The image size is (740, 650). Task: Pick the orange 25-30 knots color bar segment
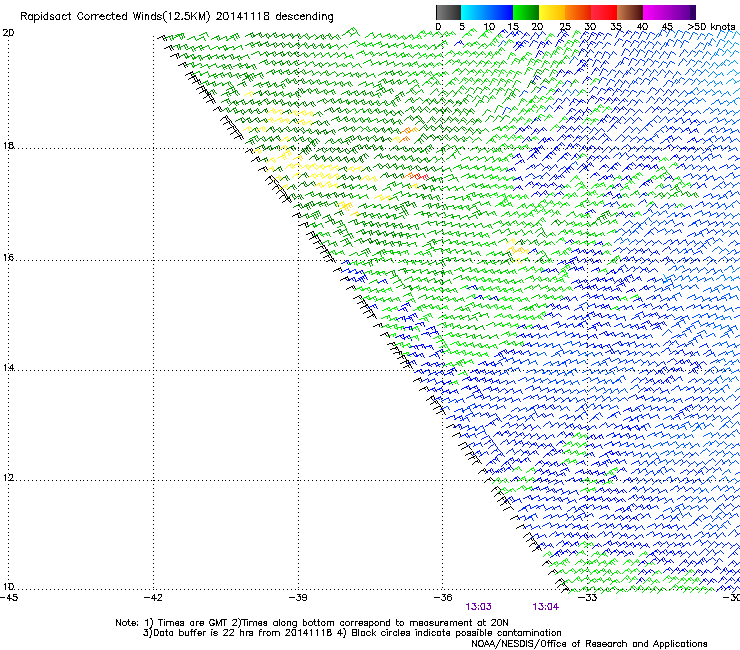578,12
